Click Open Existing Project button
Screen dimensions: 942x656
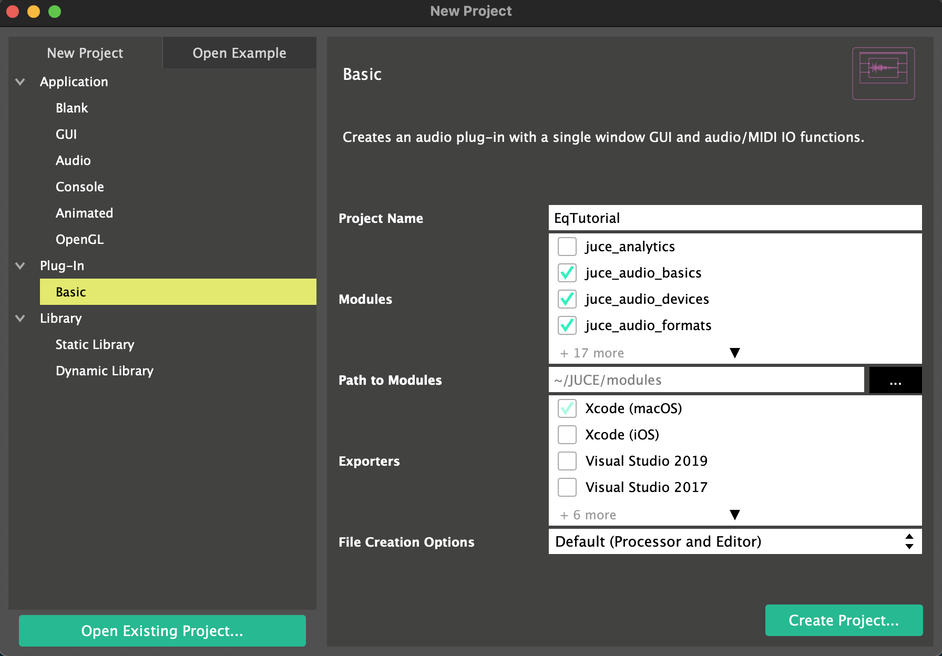[x=162, y=631]
